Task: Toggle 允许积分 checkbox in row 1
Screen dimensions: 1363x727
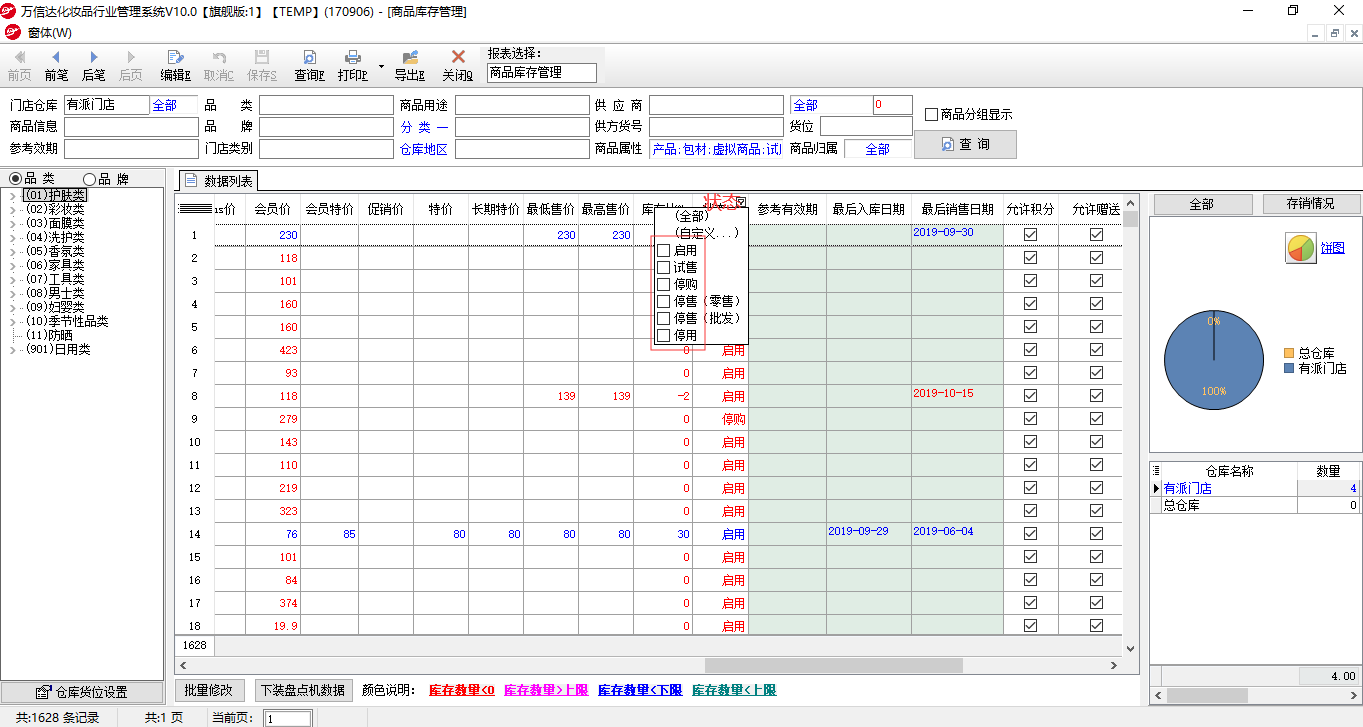Action: point(1030,235)
